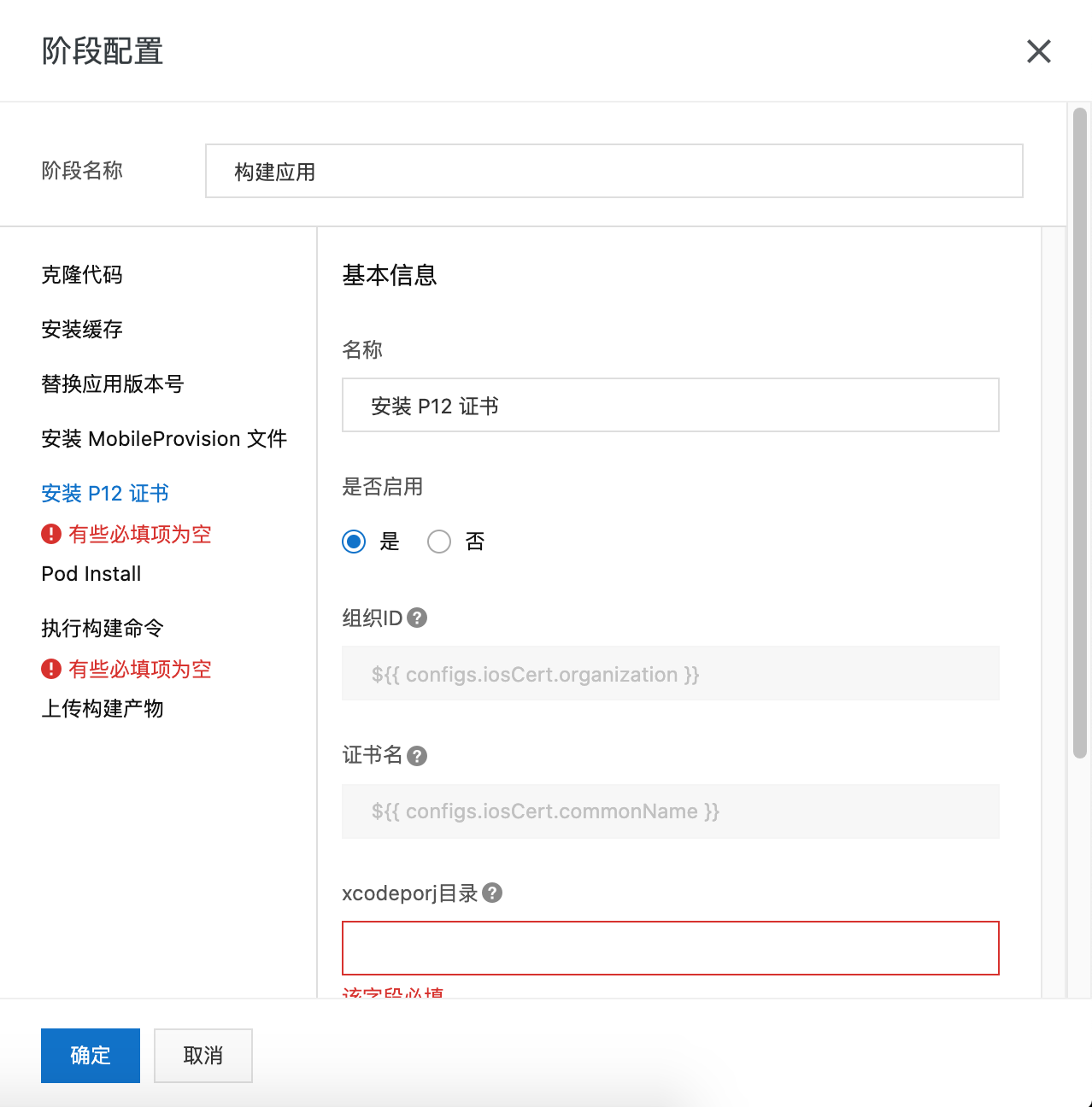Click error icon under 执行构建命令
The width and height of the screenshot is (1092, 1107).
[51, 669]
